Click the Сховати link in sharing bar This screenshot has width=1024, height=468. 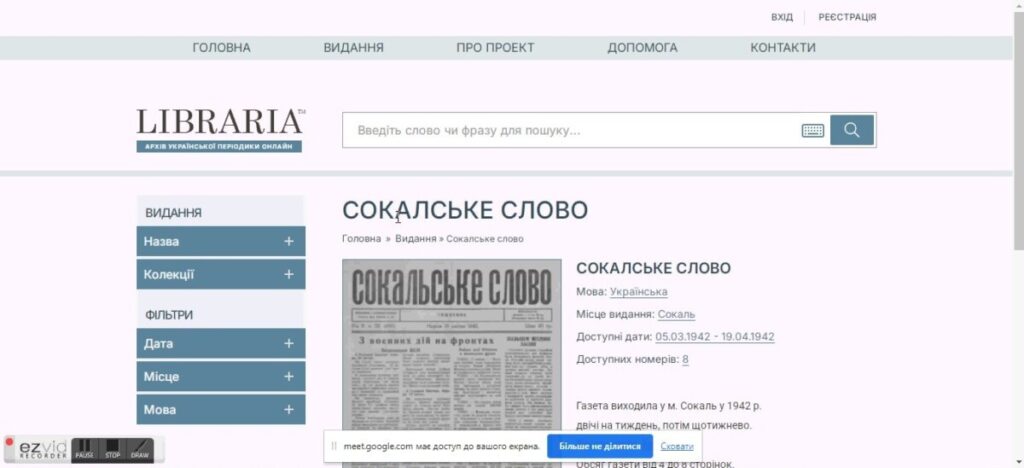[x=677, y=446]
